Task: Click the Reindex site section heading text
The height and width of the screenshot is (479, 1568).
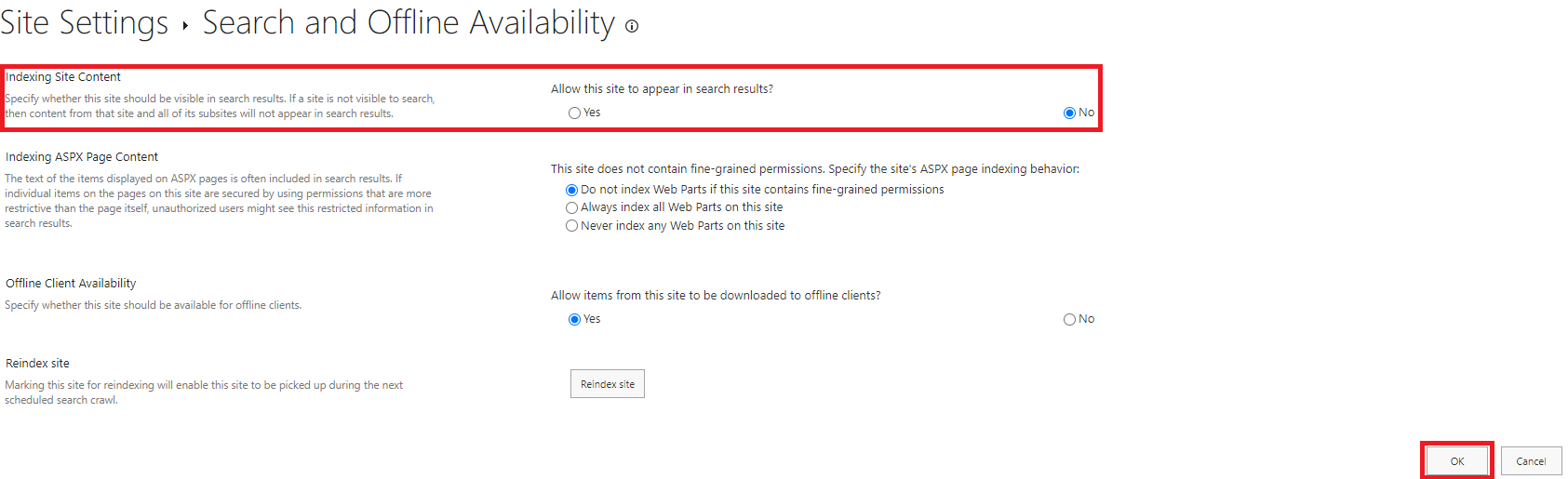Action: click(37, 364)
